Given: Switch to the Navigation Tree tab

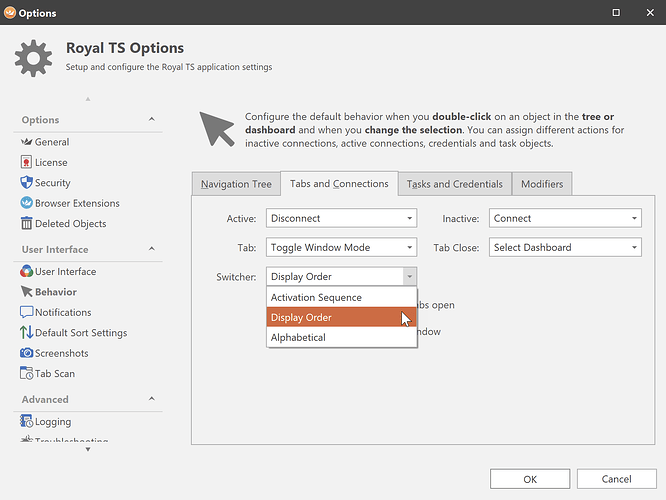Looking at the screenshot, I should pos(236,184).
